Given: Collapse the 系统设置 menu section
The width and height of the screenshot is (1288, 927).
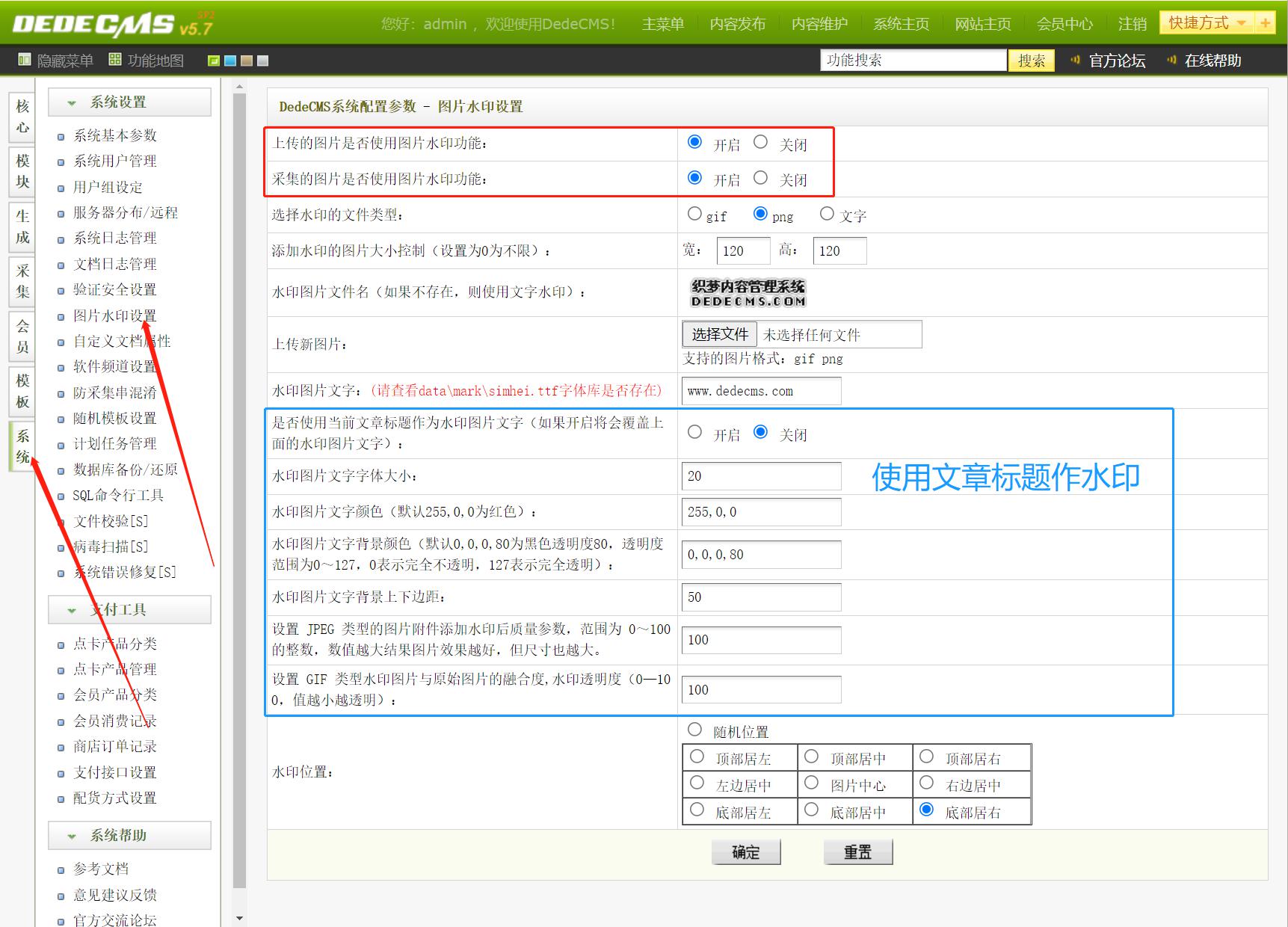Looking at the screenshot, I should [x=129, y=102].
